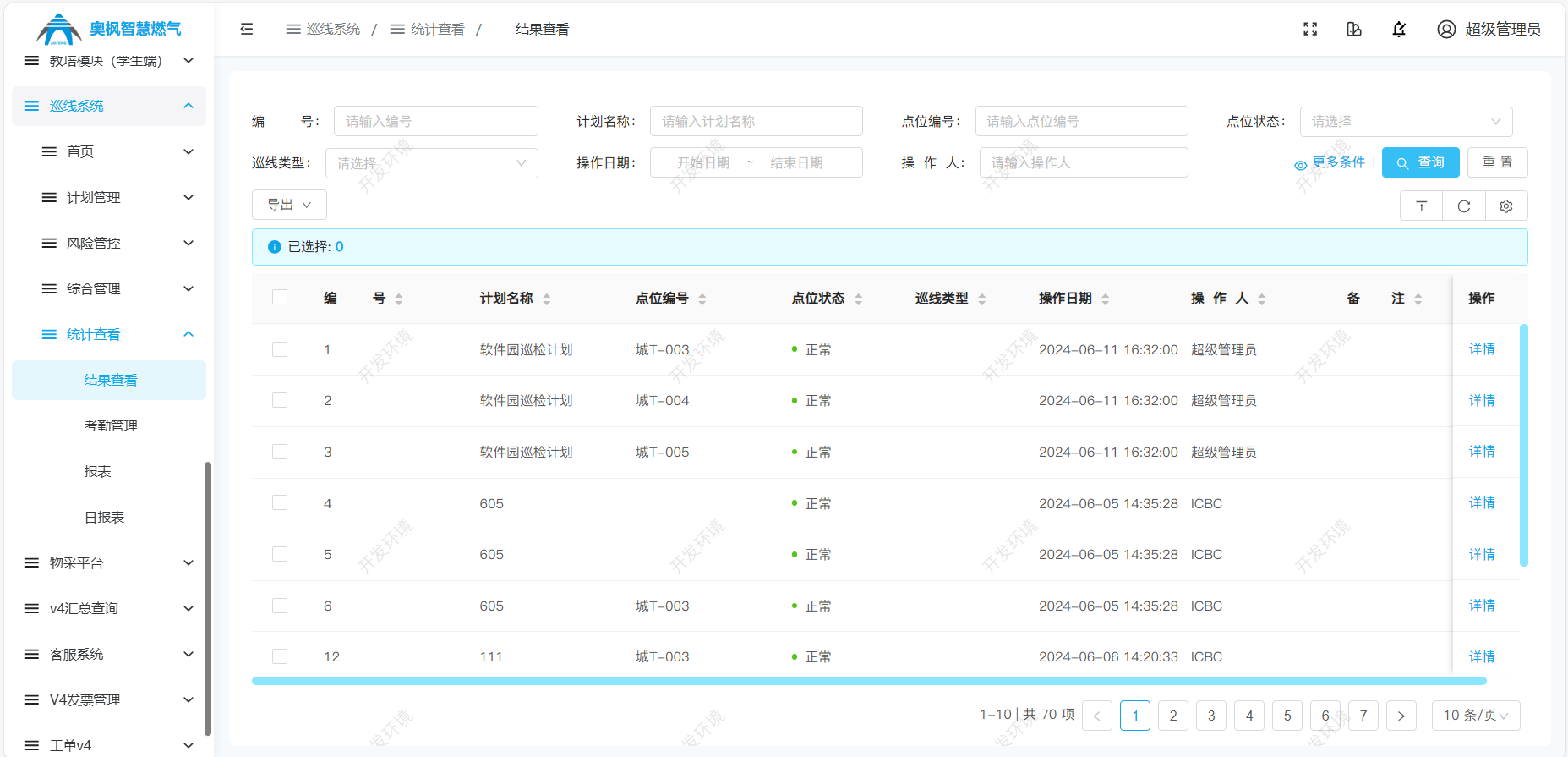Go to next page arrow
Screen dimensions: 1568x757
pos(1401,716)
